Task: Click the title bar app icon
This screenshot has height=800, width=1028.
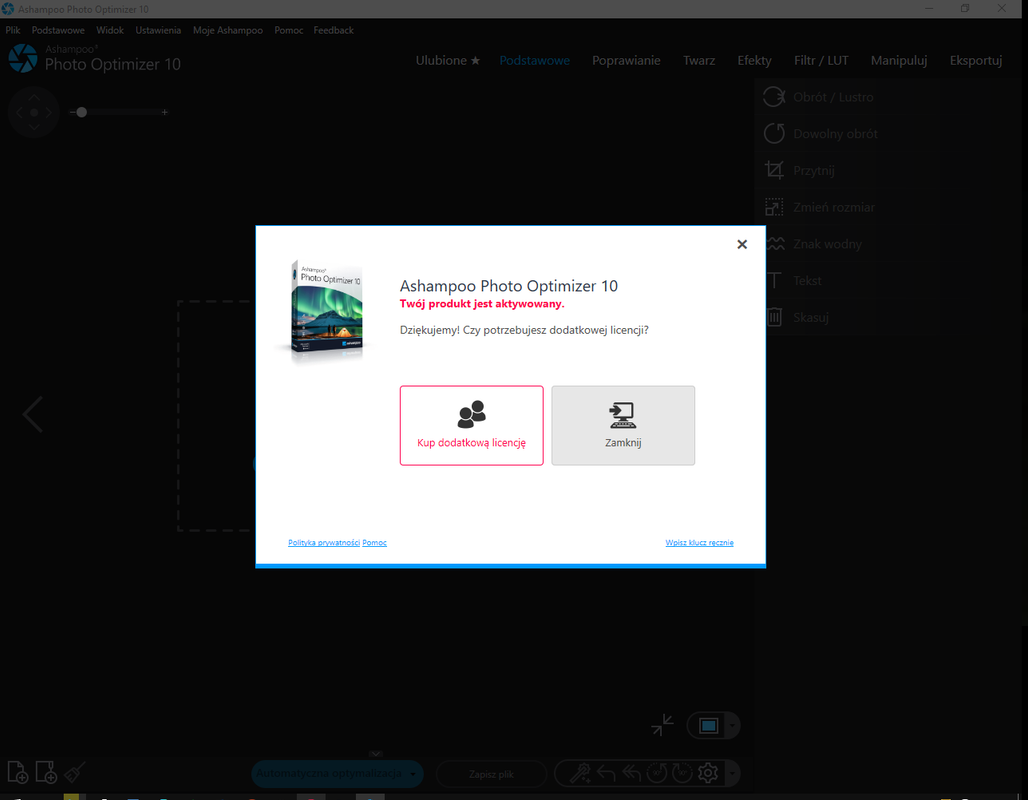Action: pyautogui.click(x=8, y=9)
